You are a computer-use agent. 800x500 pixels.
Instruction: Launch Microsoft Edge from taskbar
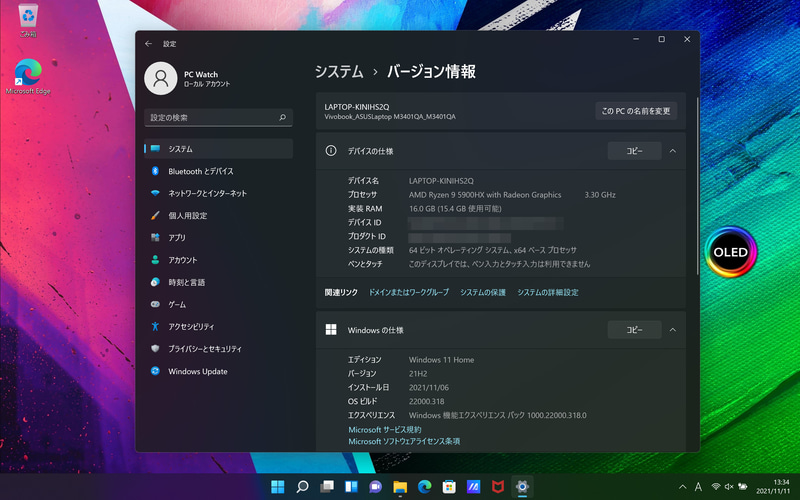pyautogui.click(x=424, y=487)
